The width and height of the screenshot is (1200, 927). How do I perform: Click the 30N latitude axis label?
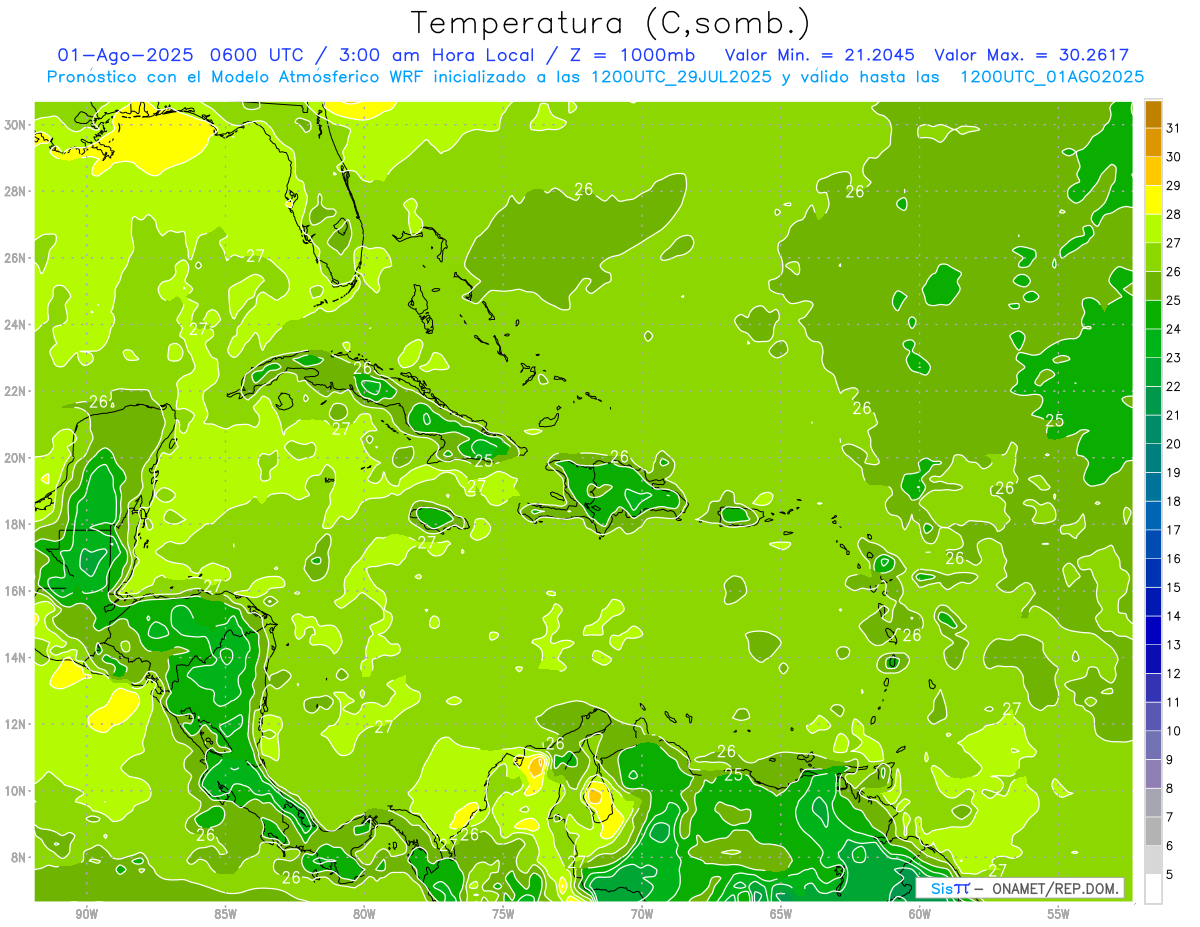15,125
